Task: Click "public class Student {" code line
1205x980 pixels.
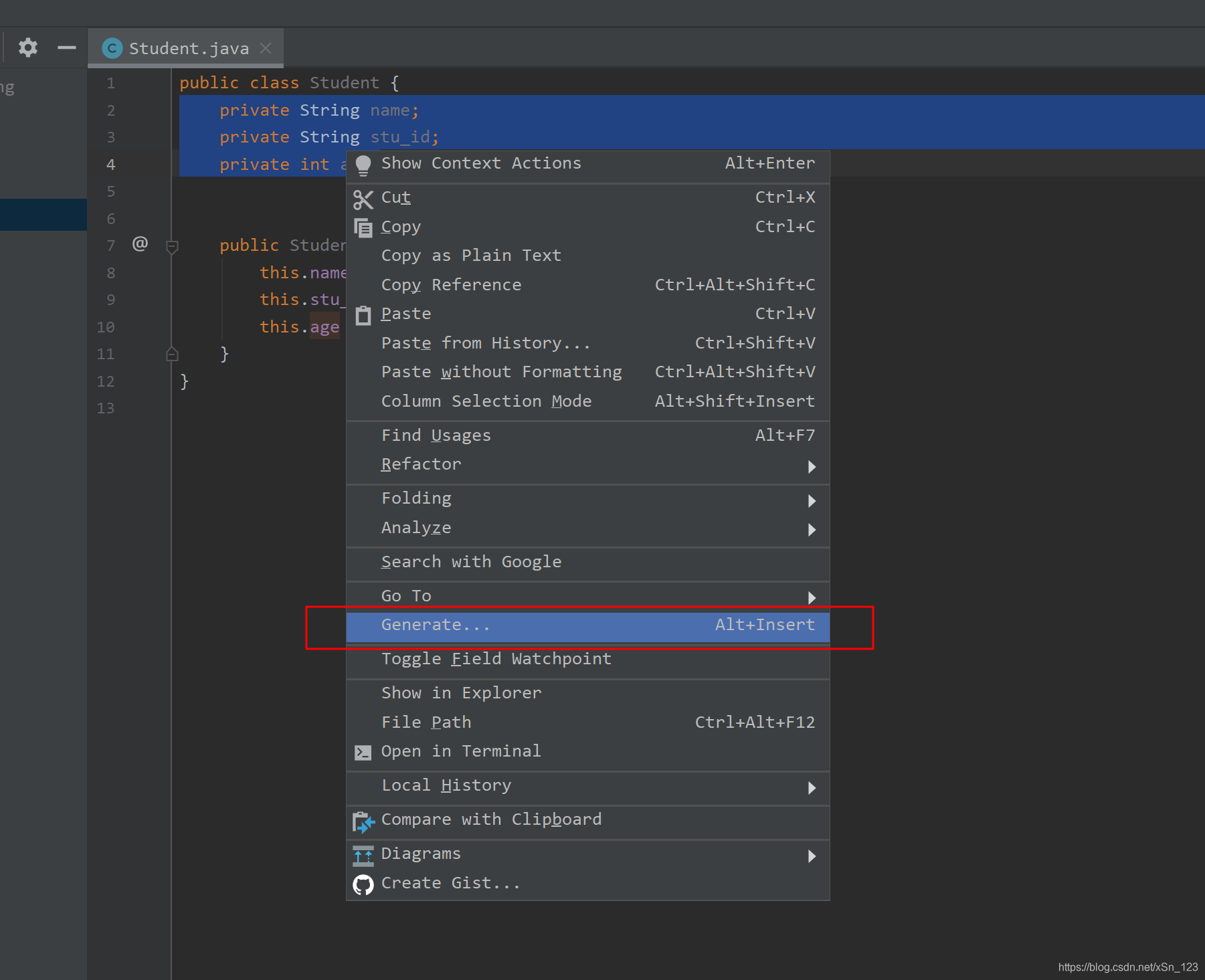Action: pyautogui.click(x=289, y=83)
